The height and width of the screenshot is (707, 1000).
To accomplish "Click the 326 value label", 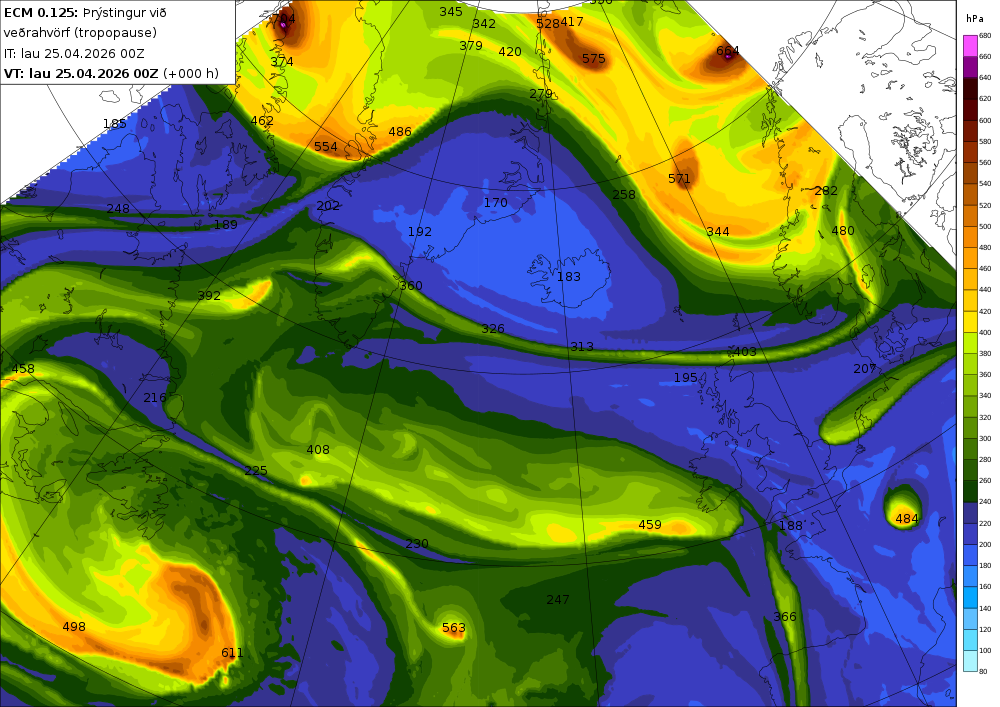I will [x=493, y=329].
